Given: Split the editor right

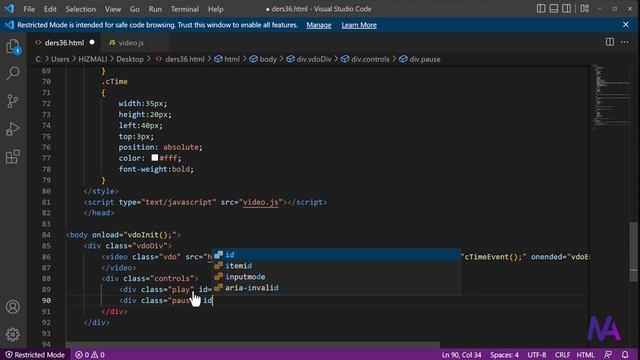Looking at the screenshot, I should pos(609,42).
